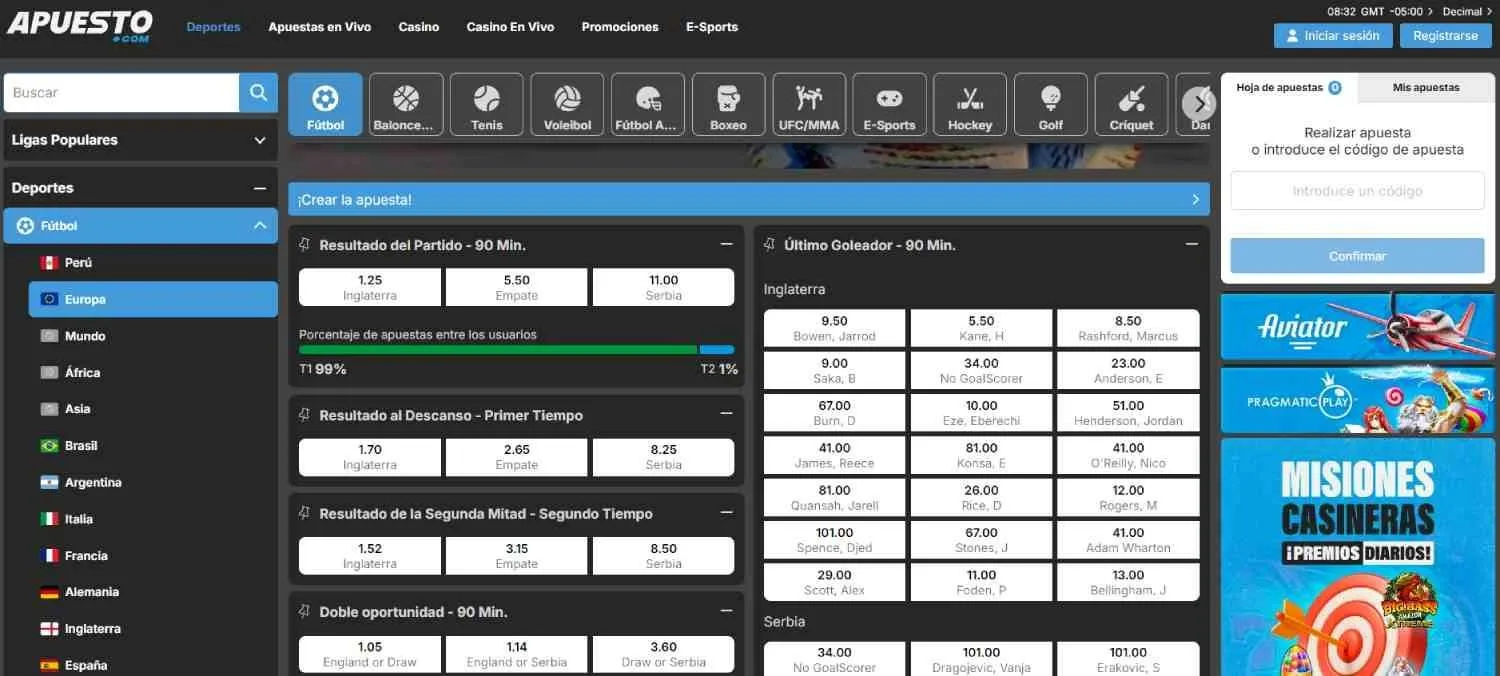
Task: Open the Boxeo sport icon
Action: (728, 103)
